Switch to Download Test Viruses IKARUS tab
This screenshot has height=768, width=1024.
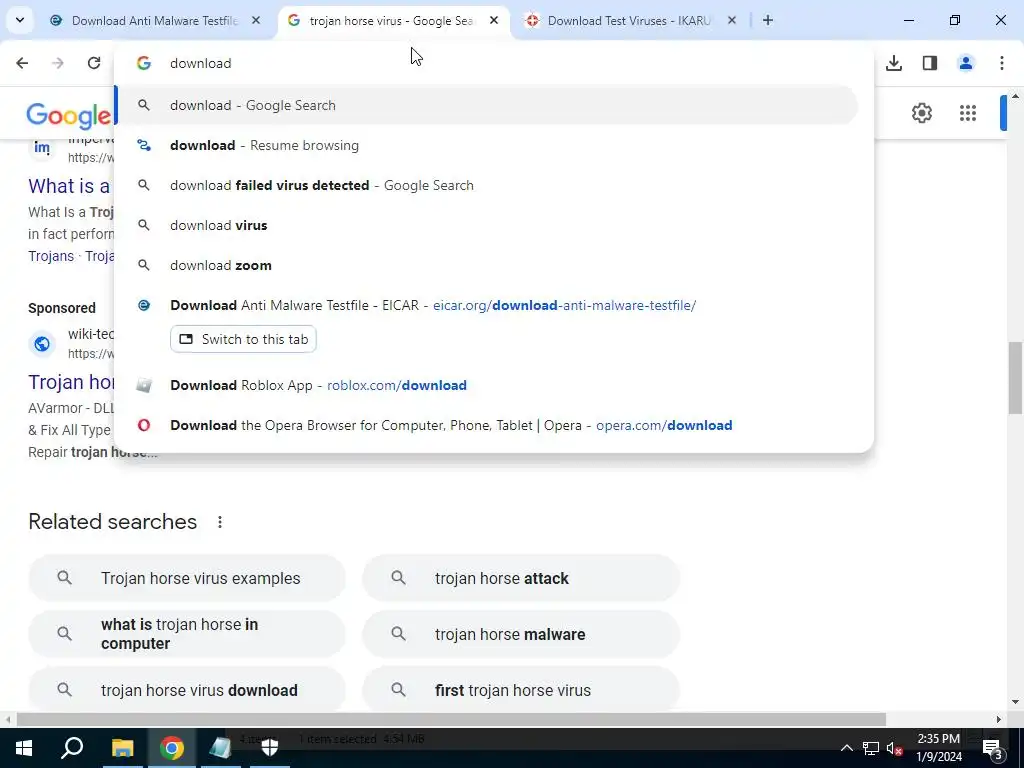tap(628, 20)
